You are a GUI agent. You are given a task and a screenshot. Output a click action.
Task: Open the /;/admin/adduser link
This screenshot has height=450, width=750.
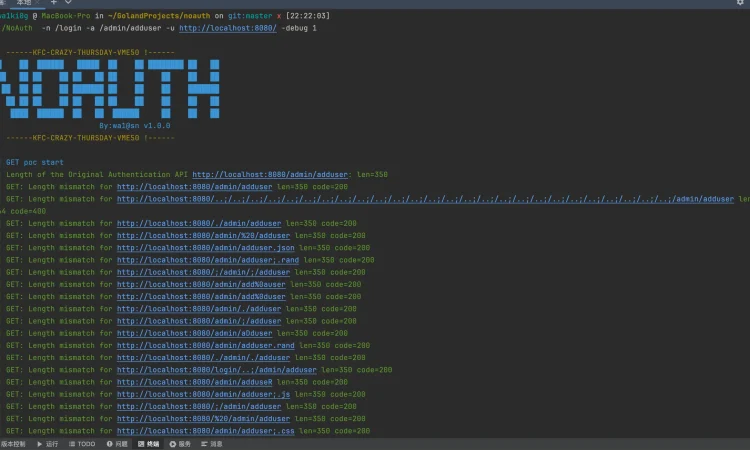pos(199,406)
